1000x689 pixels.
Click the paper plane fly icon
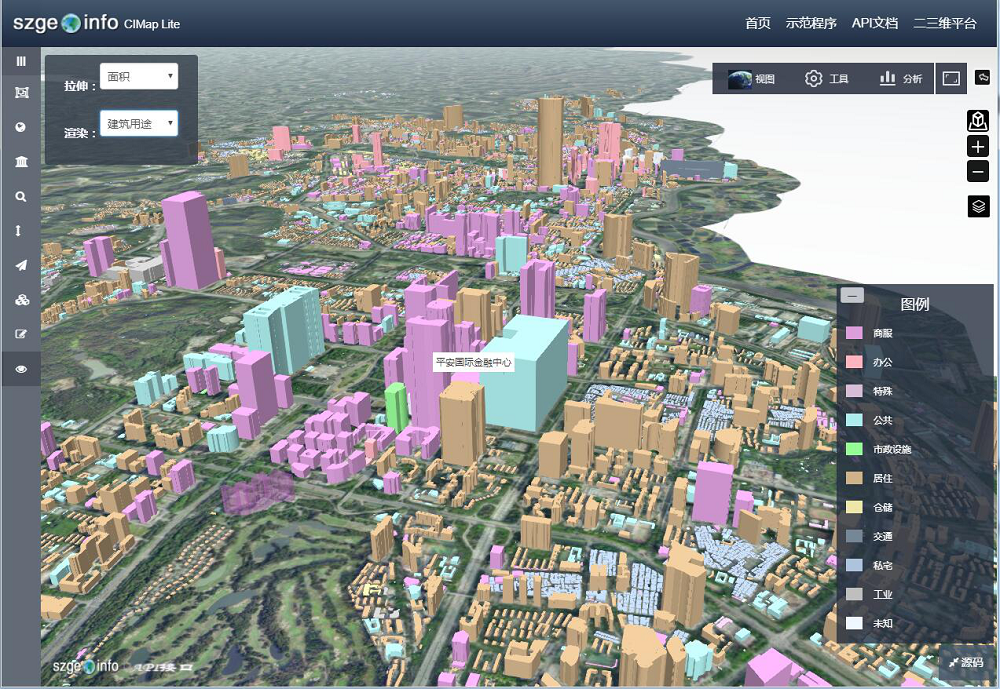pos(21,265)
